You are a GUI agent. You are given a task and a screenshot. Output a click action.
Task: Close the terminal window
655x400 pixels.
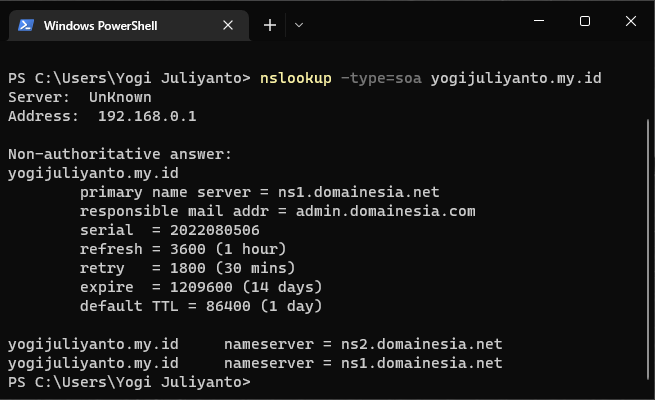click(x=631, y=21)
